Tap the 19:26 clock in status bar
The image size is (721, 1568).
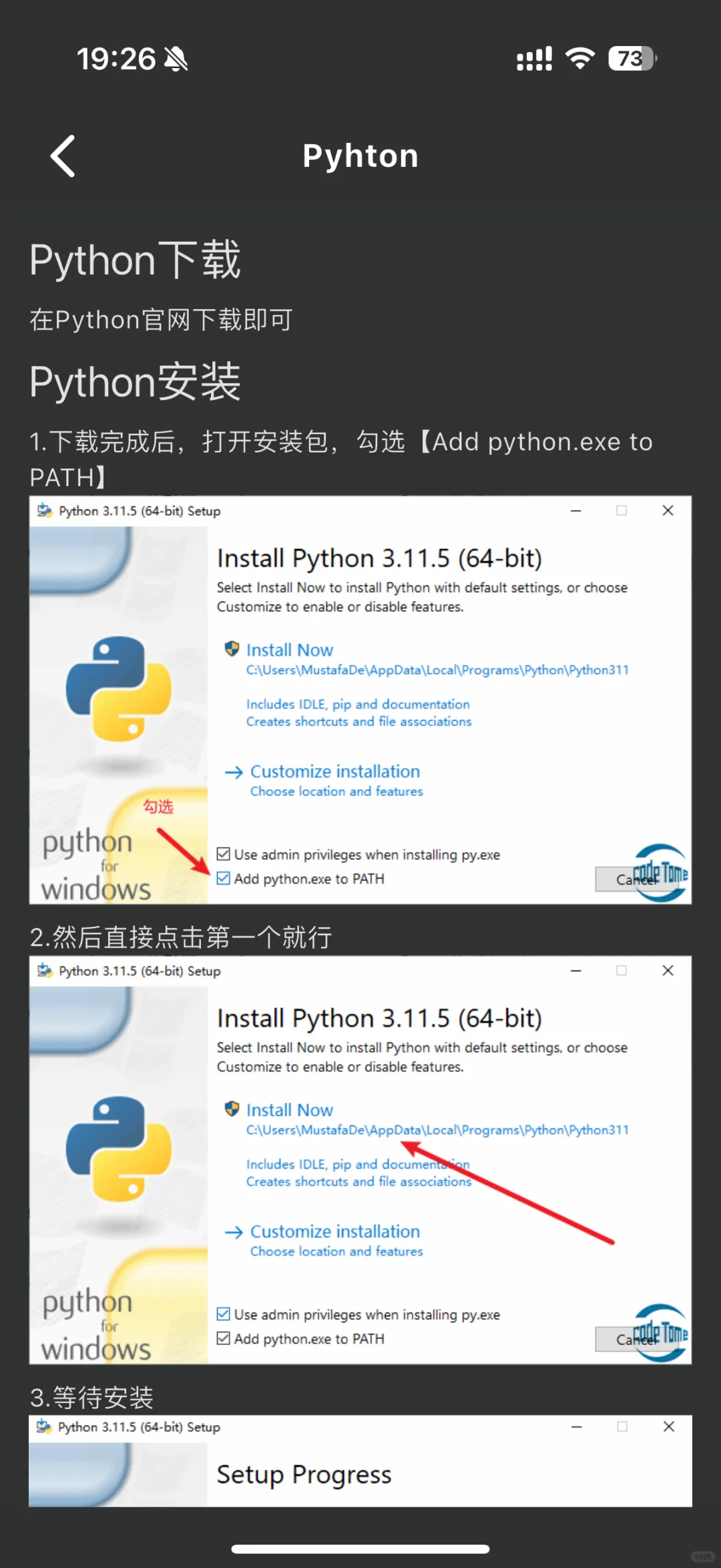coord(116,59)
